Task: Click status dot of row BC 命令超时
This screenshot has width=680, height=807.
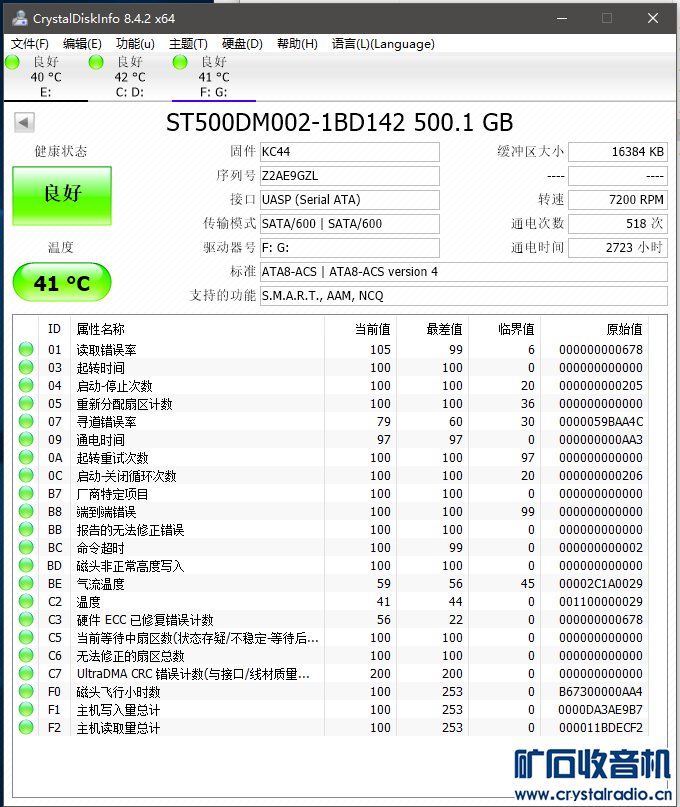Action: tap(26, 548)
